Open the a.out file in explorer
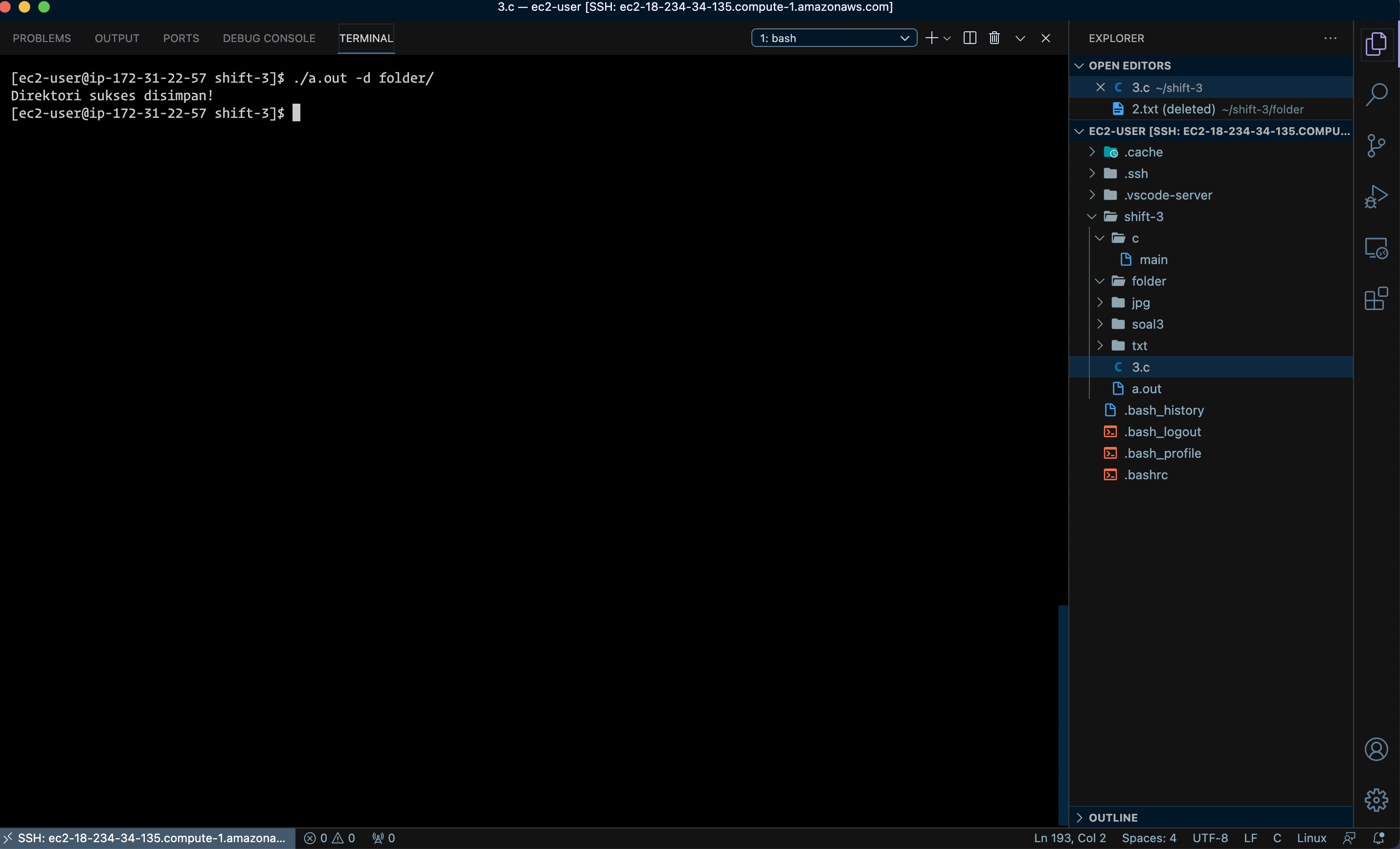 [x=1146, y=388]
